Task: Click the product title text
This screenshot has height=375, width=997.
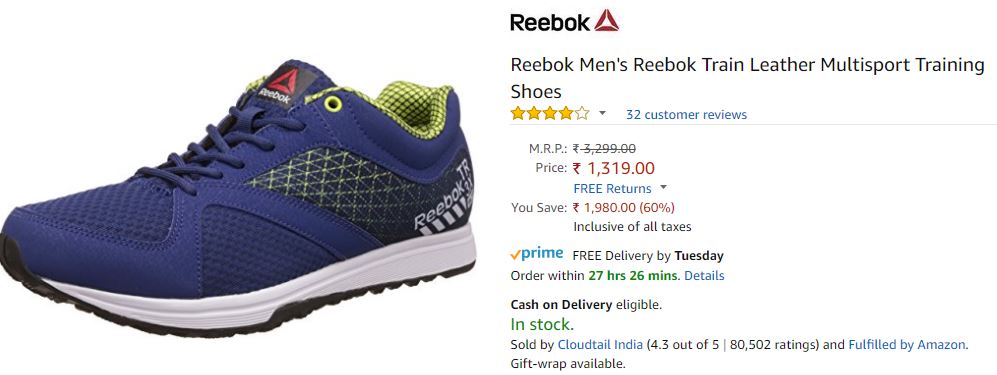Action: pyautogui.click(x=747, y=78)
